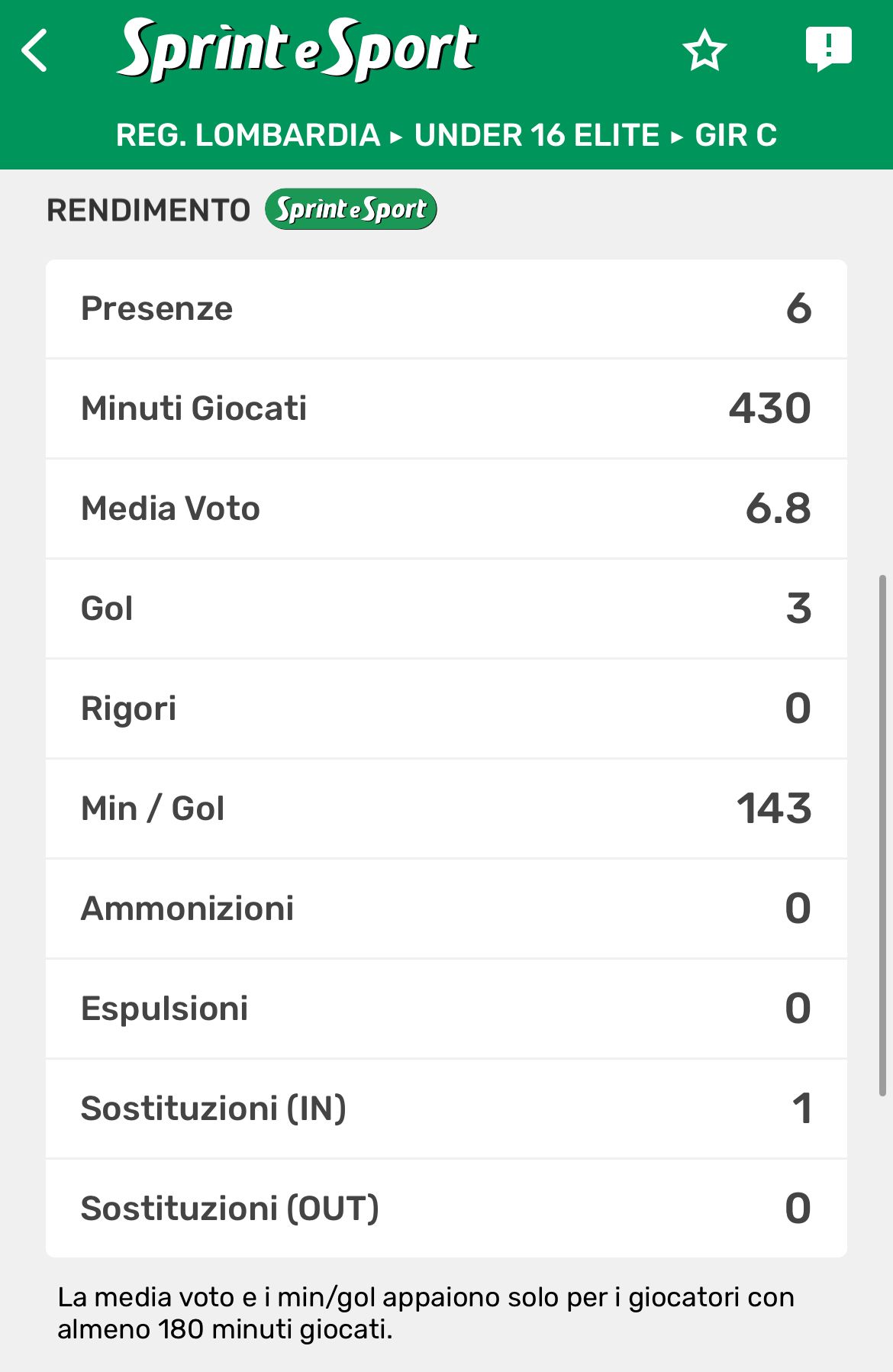Select the Espulsioni row
This screenshot has height=1372, width=893.
[x=446, y=1009]
